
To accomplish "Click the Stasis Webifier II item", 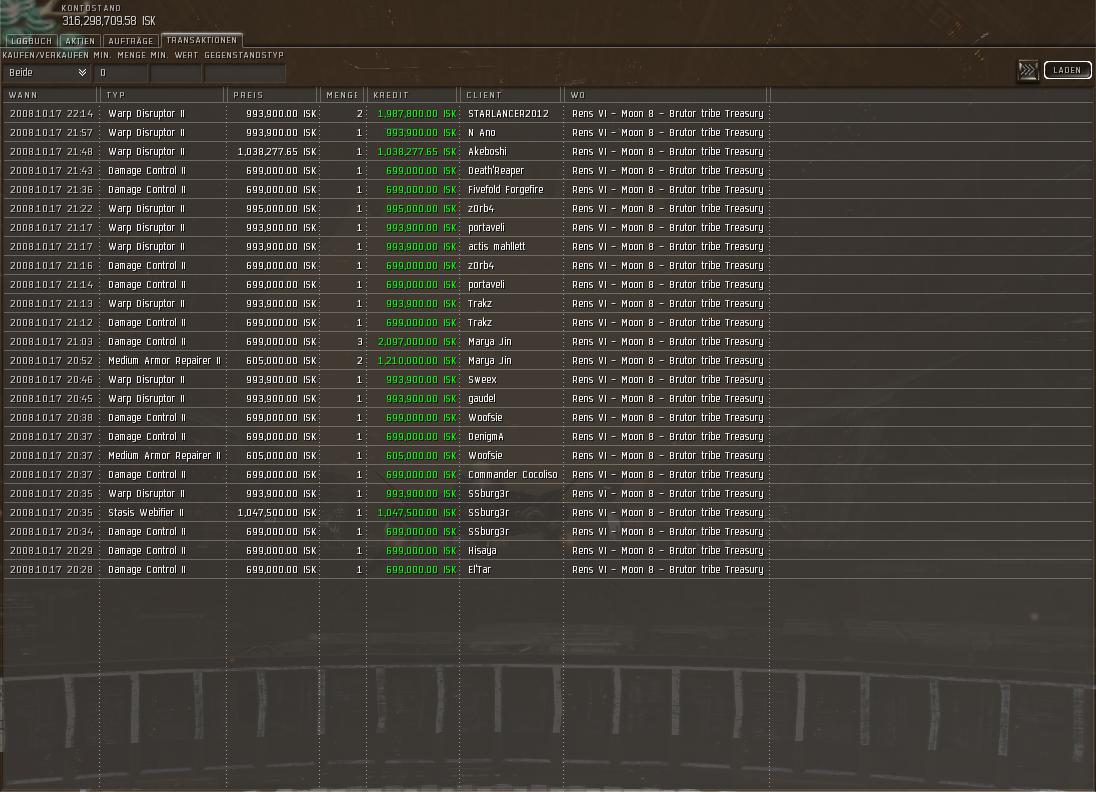I will click(146, 513).
